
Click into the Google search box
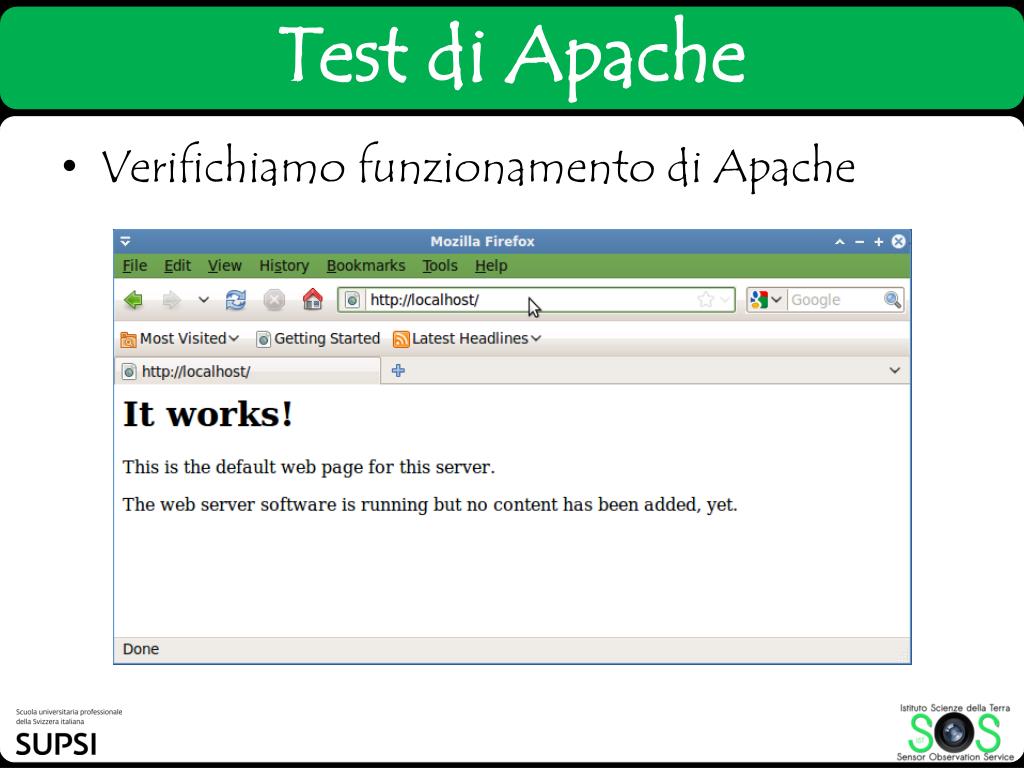click(835, 300)
